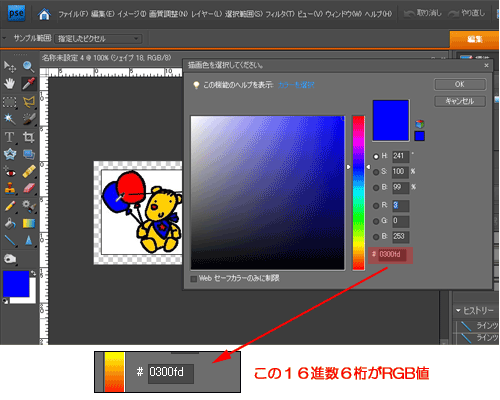Choose the Eyedropper tool

(x=29, y=84)
